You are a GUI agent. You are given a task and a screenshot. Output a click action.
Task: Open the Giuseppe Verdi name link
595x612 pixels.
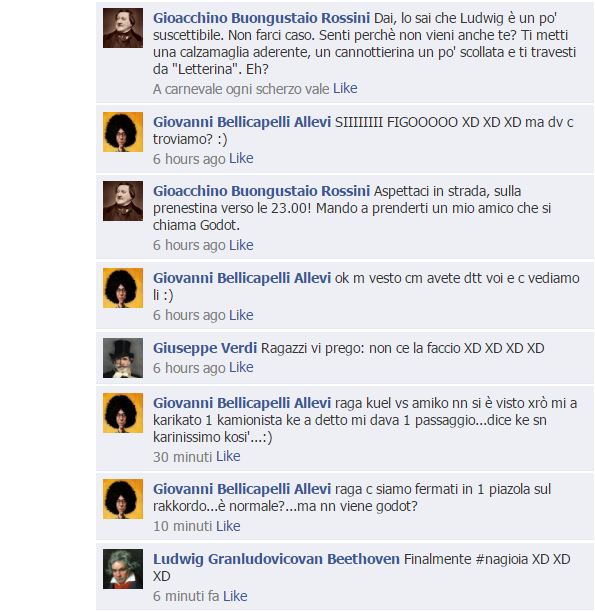pos(205,348)
